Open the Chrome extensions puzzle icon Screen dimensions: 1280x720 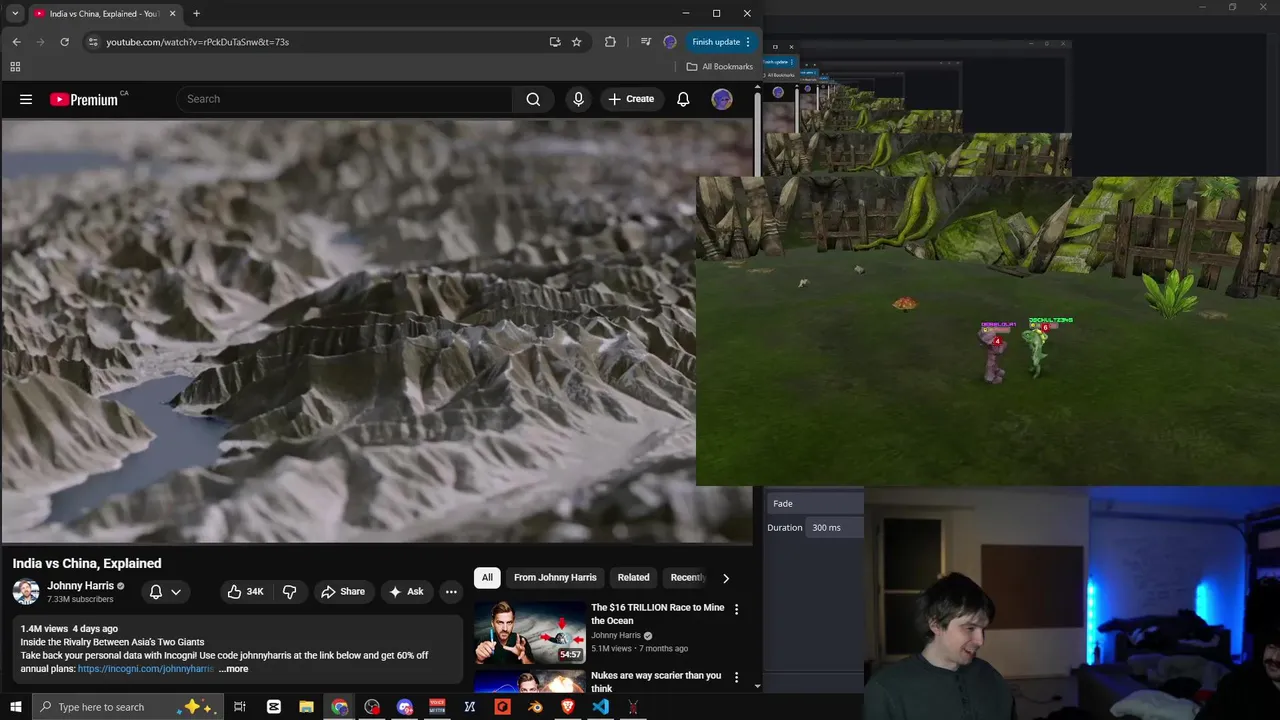pyautogui.click(x=610, y=42)
